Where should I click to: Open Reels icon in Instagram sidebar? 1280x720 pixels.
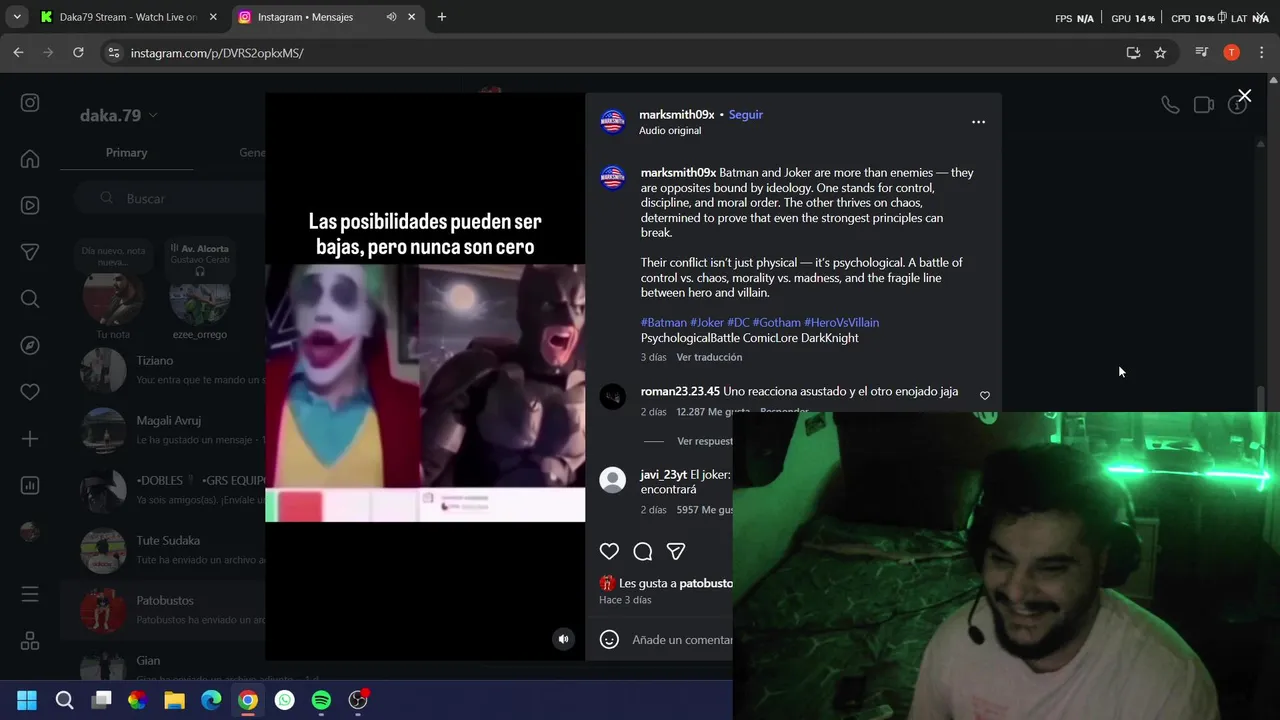(x=30, y=205)
